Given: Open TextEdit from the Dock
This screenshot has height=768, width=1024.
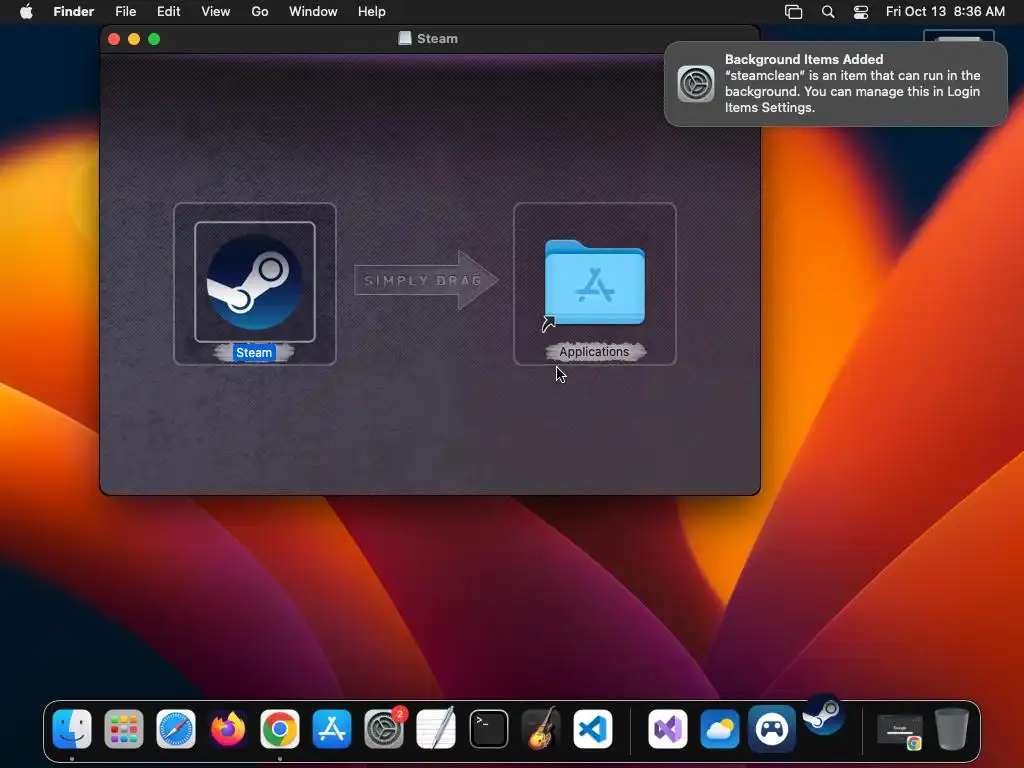Looking at the screenshot, I should [x=436, y=729].
